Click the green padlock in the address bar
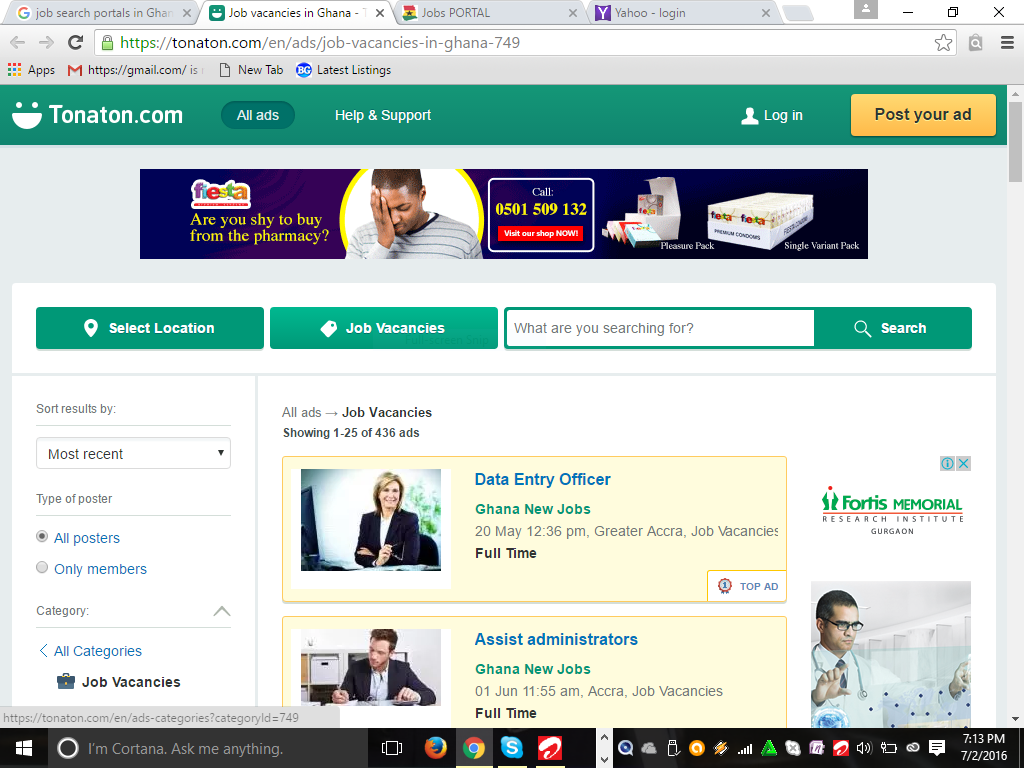Image resolution: width=1024 pixels, height=768 pixels. pos(107,43)
